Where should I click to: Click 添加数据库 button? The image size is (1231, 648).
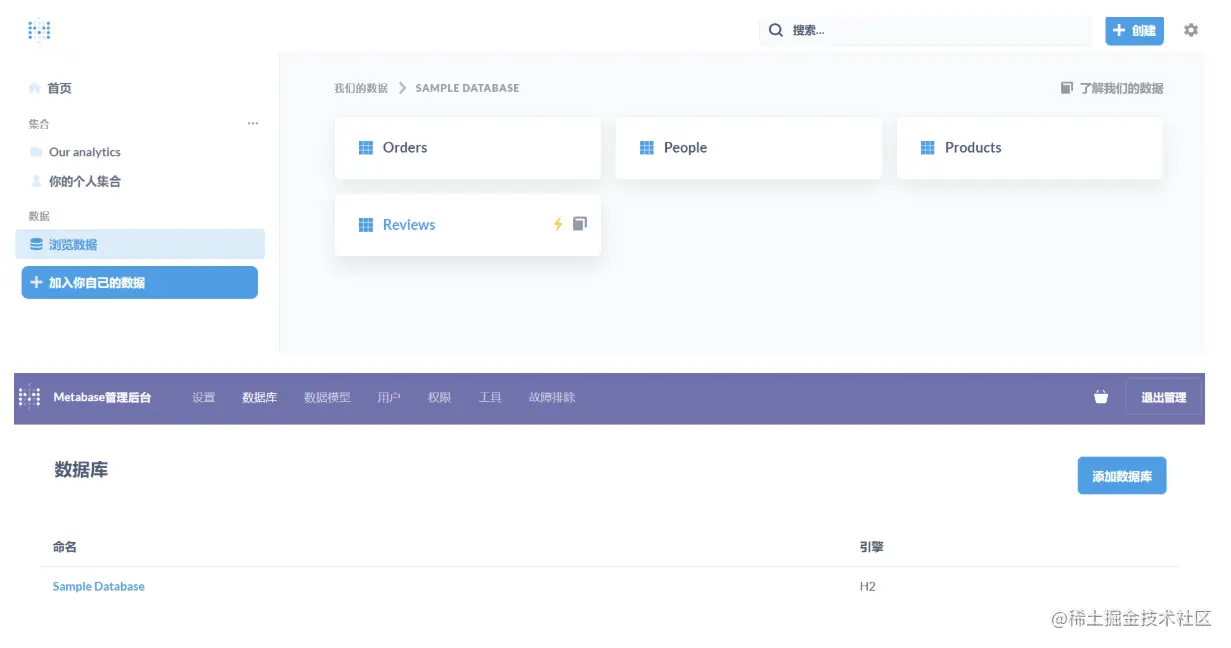pos(1122,476)
